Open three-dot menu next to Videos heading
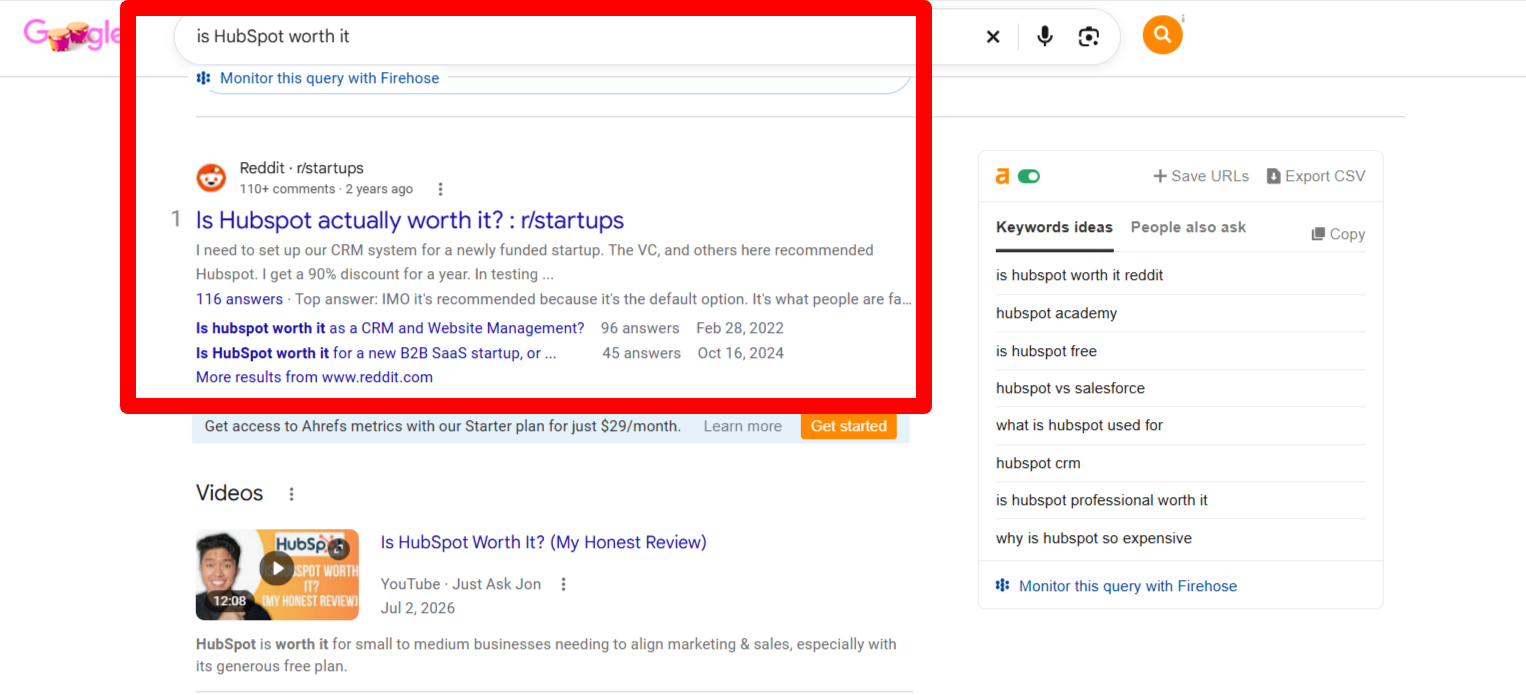 pos(292,494)
